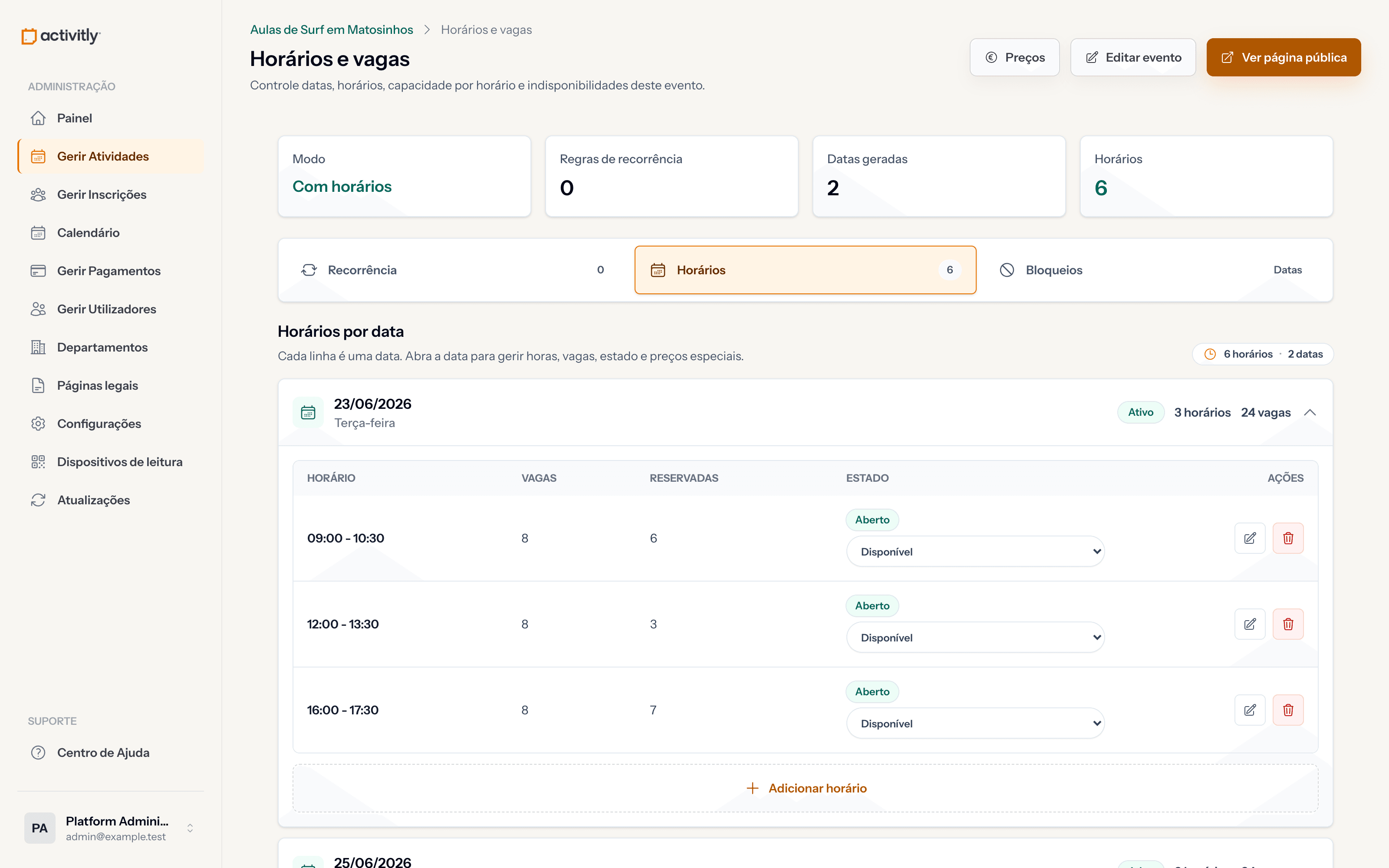Delete the 09:00 - 10:30 slot
This screenshot has height=868, width=1389.
tap(1288, 538)
